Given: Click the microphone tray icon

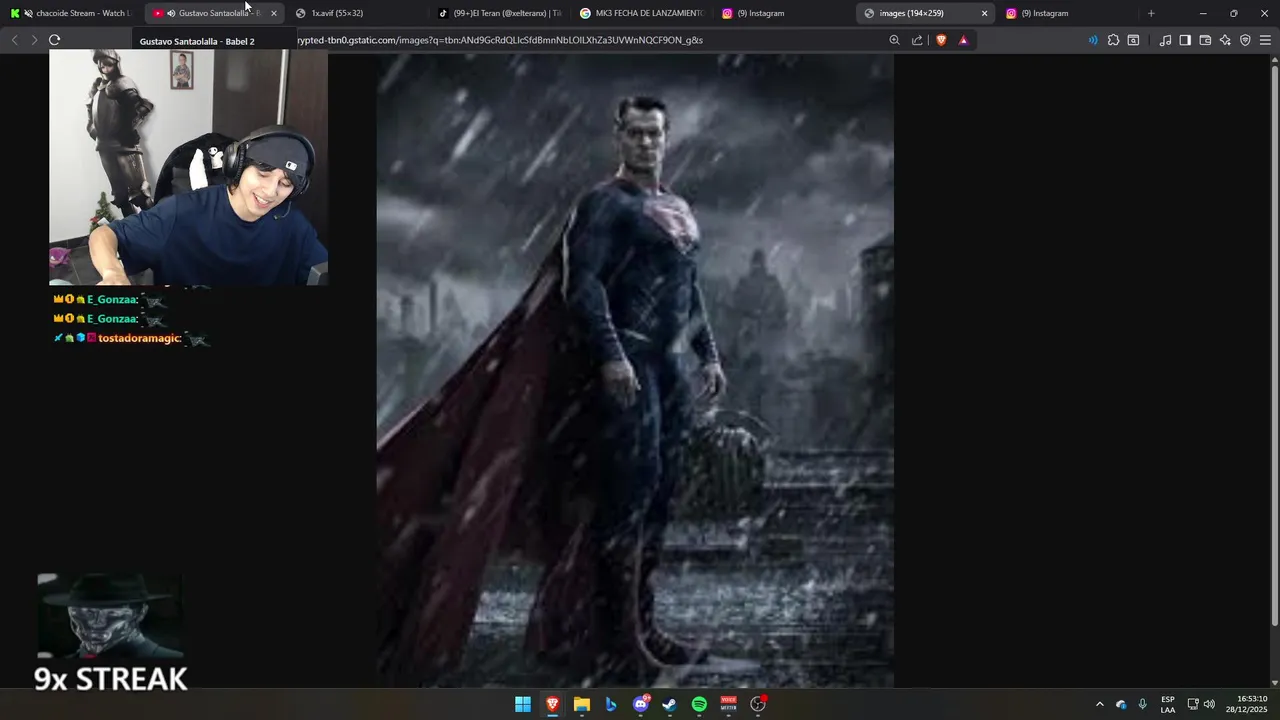Looking at the screenshot, I should click(1142, 704).
